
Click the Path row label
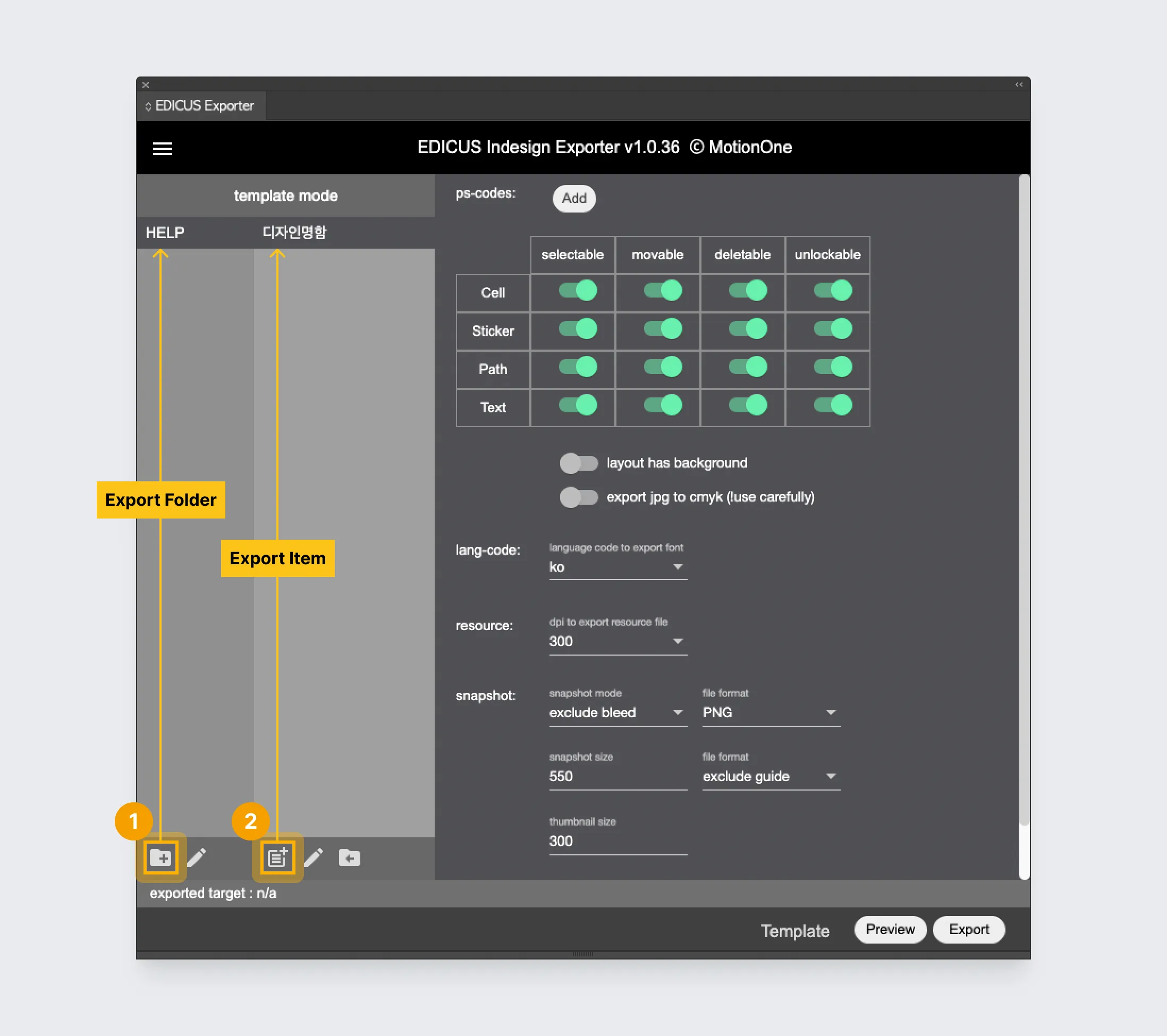tap(493, 369)
